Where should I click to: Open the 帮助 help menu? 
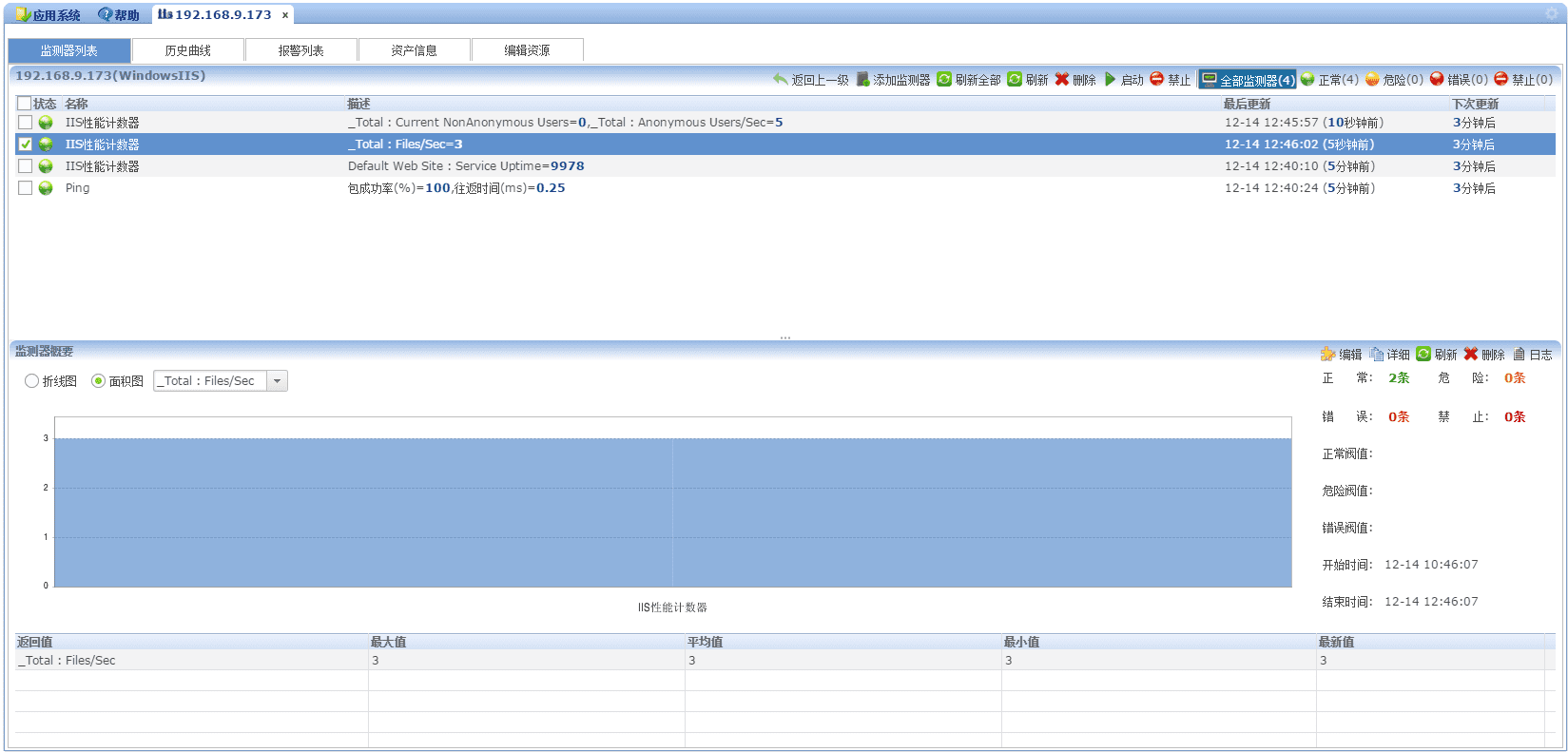click(x=119, y=15)
